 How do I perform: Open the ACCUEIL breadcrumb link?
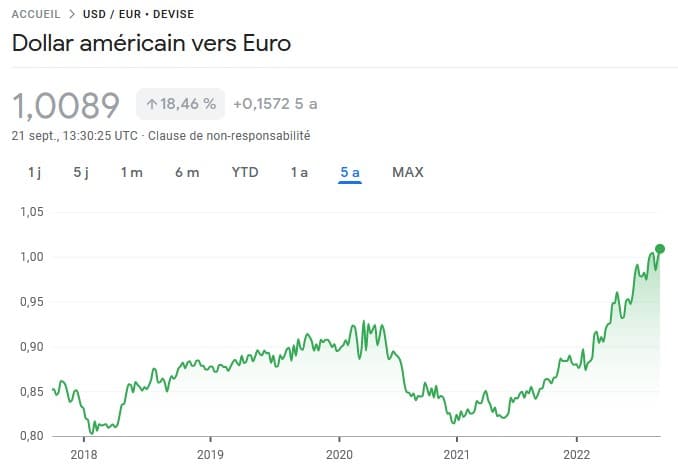click(x=36, y=14)
